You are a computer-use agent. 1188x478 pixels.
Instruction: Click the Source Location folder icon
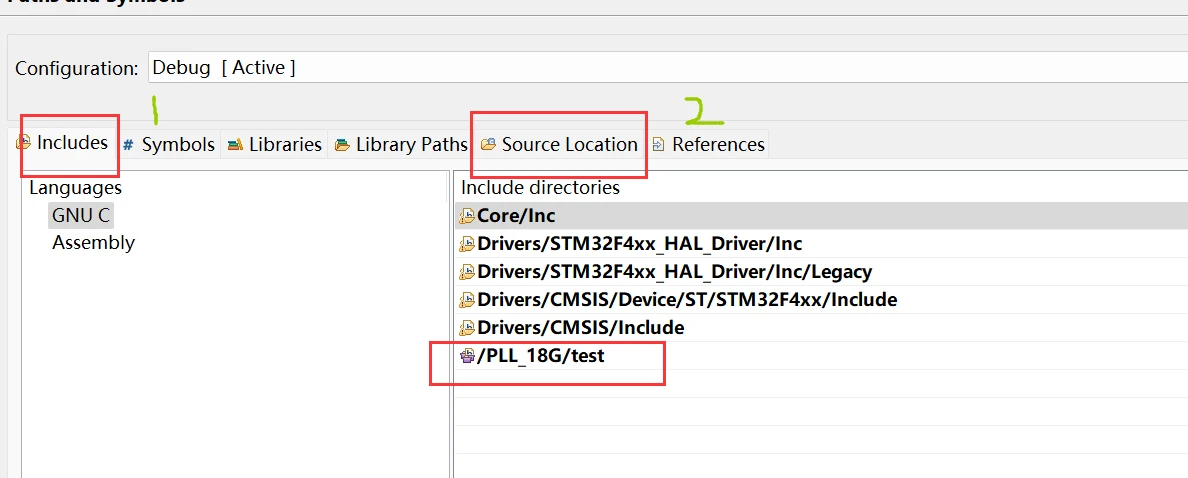(488, 145)
